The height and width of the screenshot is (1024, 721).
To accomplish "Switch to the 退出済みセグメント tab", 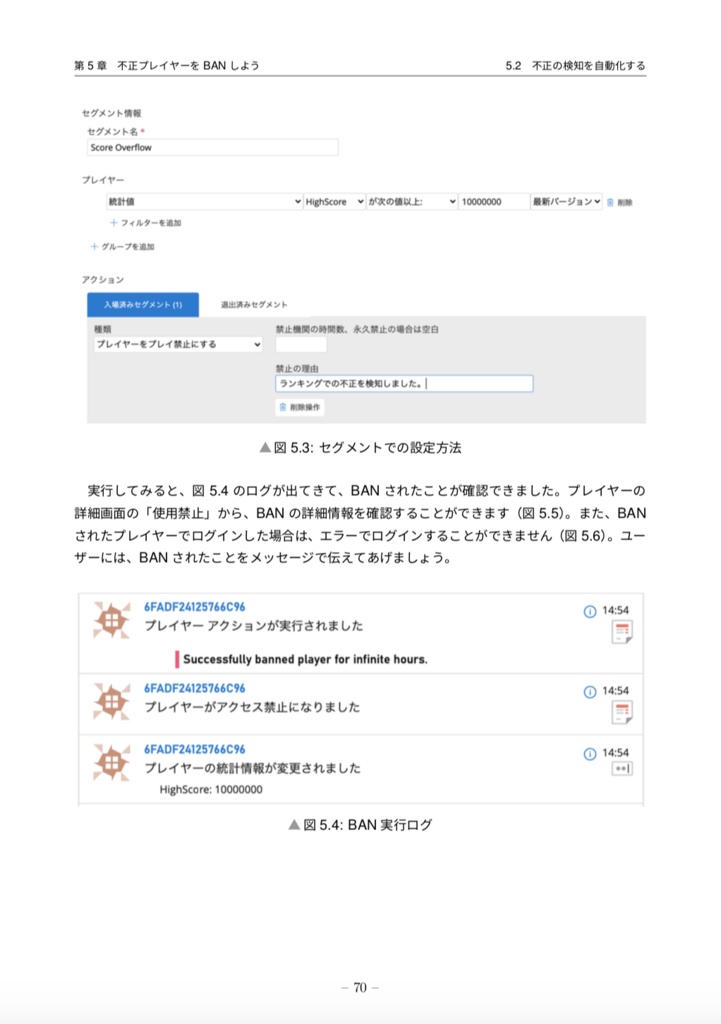I will point(254,304).
